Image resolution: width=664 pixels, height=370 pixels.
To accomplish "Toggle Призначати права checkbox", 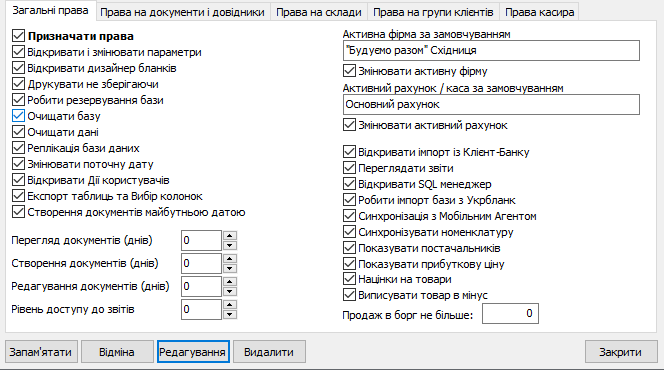I will click(x=18, y=36).
